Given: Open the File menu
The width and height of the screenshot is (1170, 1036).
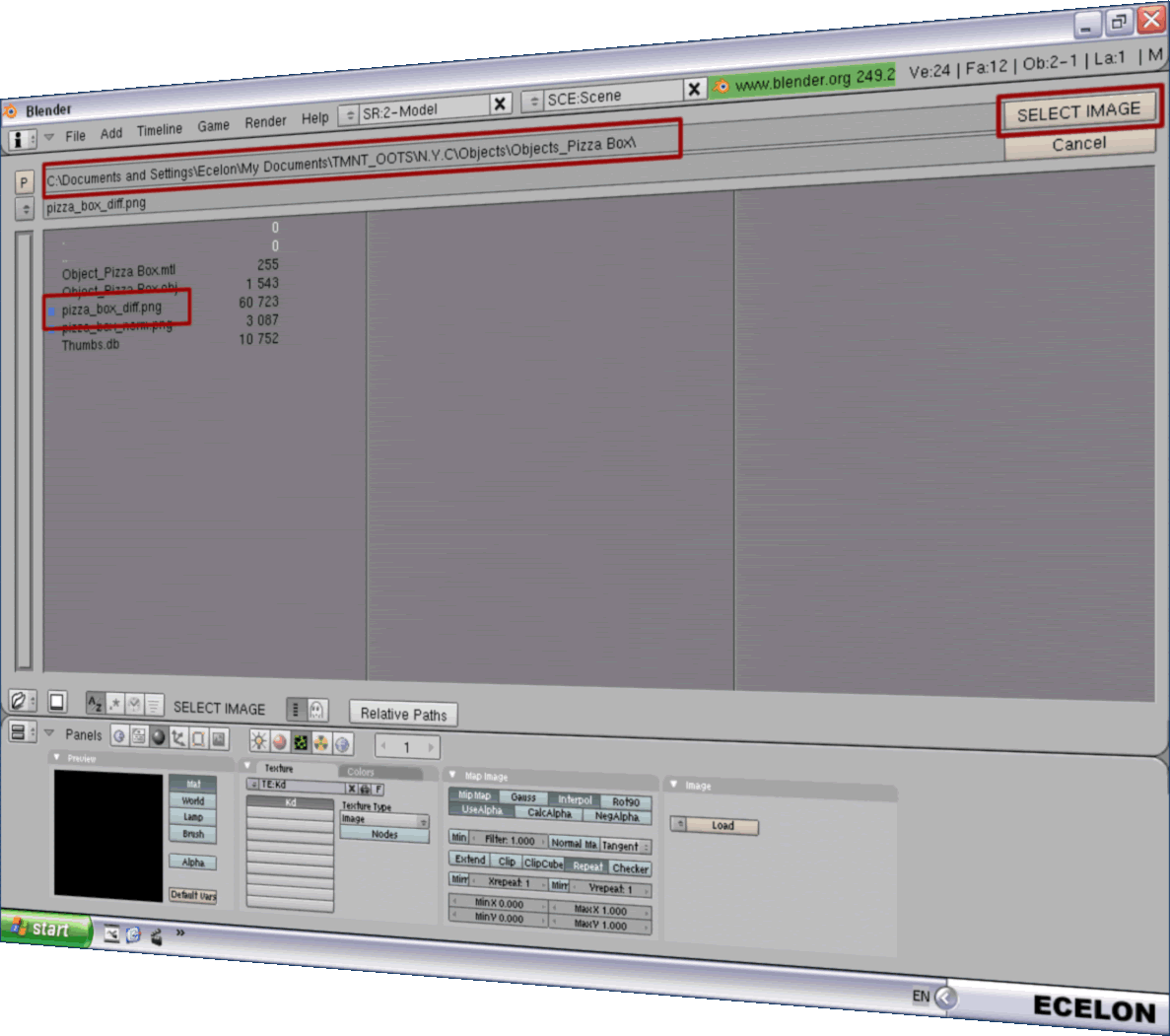Looking at the screenshot, I should [75, 136].
